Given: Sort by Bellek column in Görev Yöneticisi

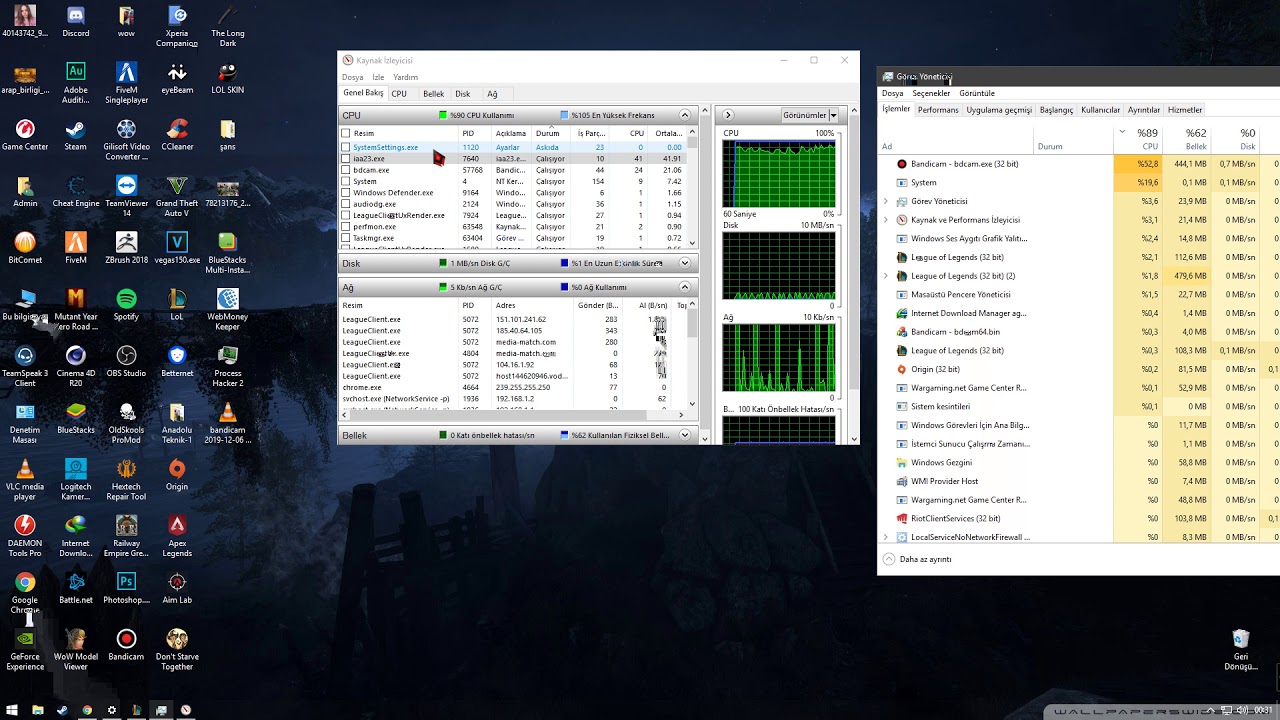Looking at the screenshot, I should [x=1187, y=139].
